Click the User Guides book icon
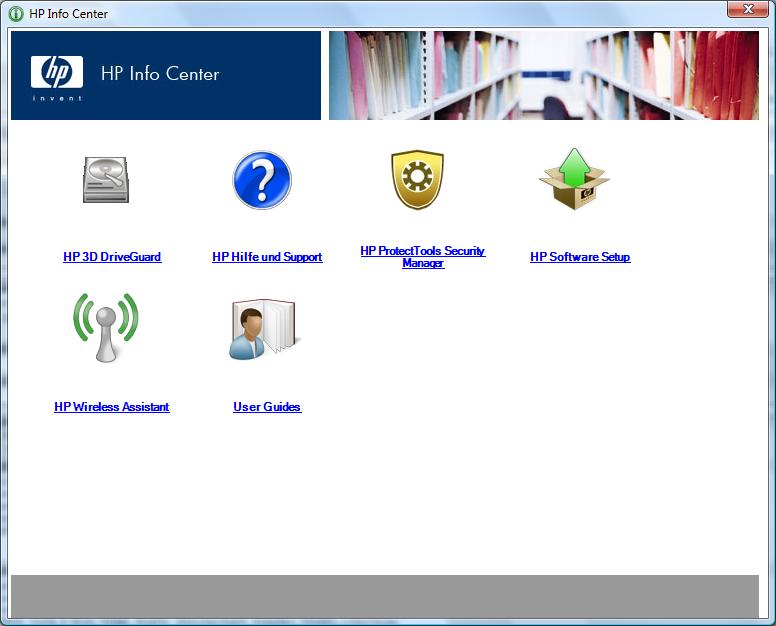 coord(263,329)
